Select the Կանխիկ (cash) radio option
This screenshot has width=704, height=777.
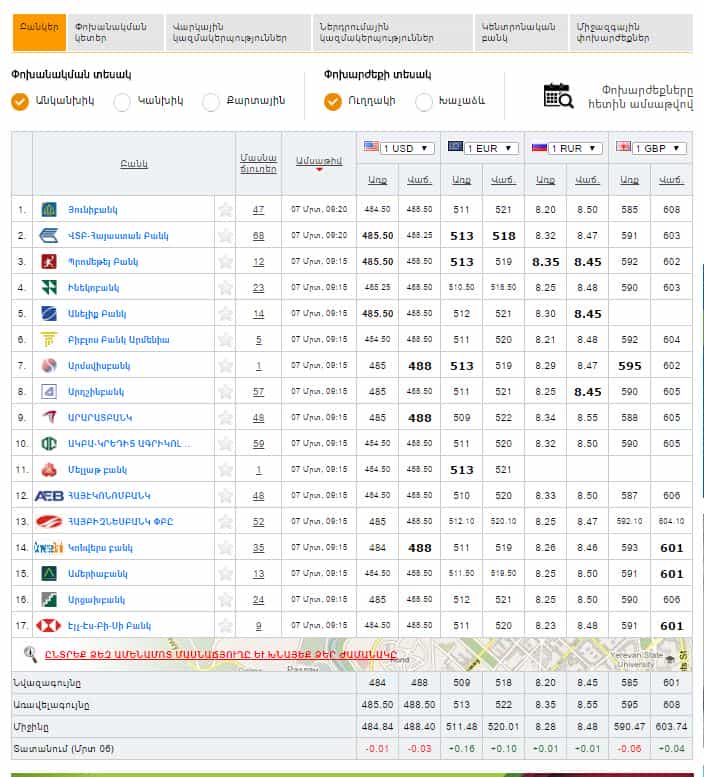122,101
